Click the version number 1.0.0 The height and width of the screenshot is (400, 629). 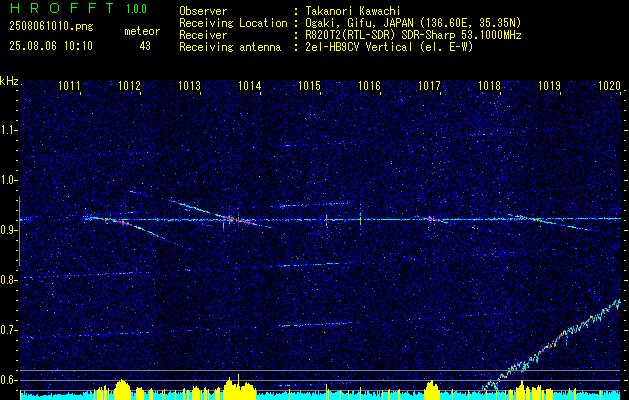point(136,9)
